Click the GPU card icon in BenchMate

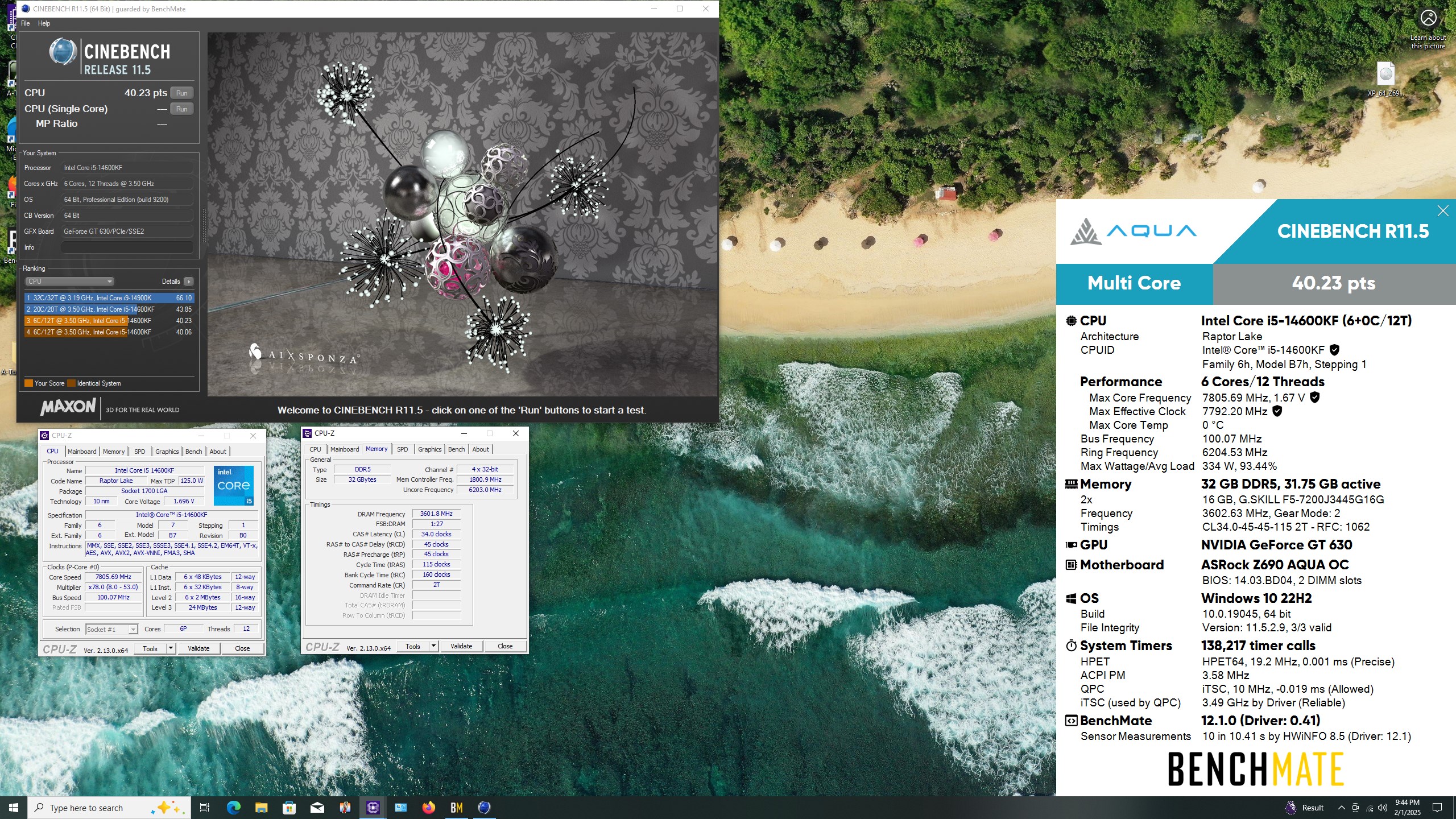pyautogui.click(x=1071, y=545)
